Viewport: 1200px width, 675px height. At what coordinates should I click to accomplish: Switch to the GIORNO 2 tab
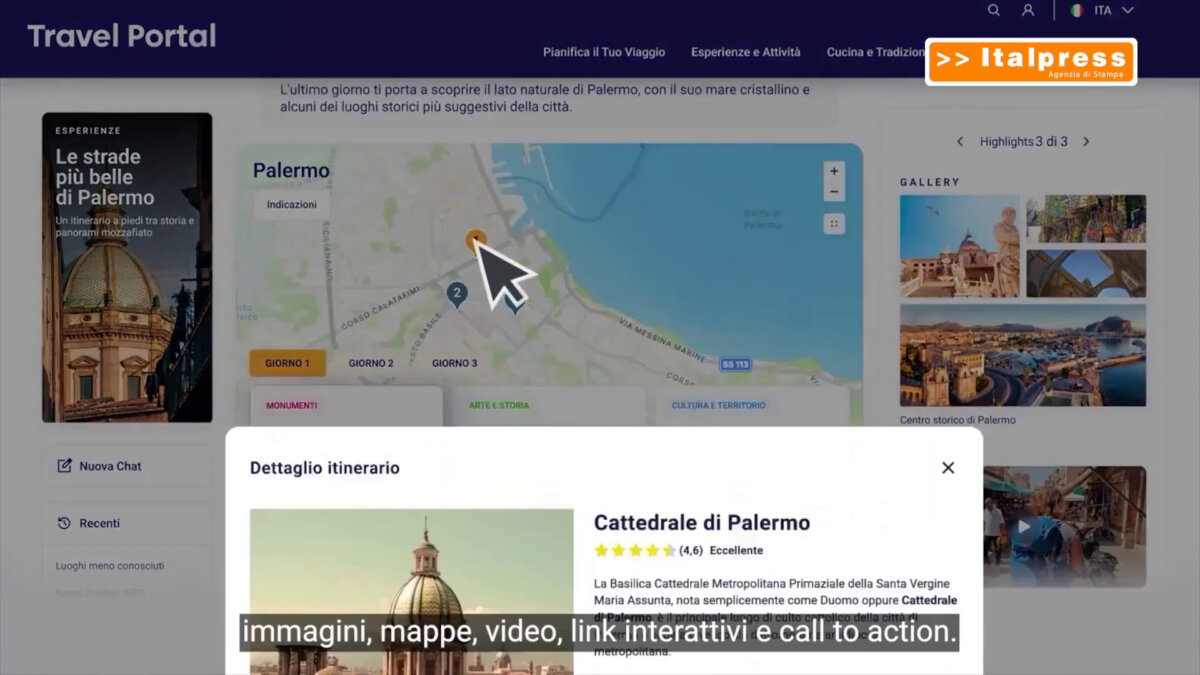click(371, 363)
